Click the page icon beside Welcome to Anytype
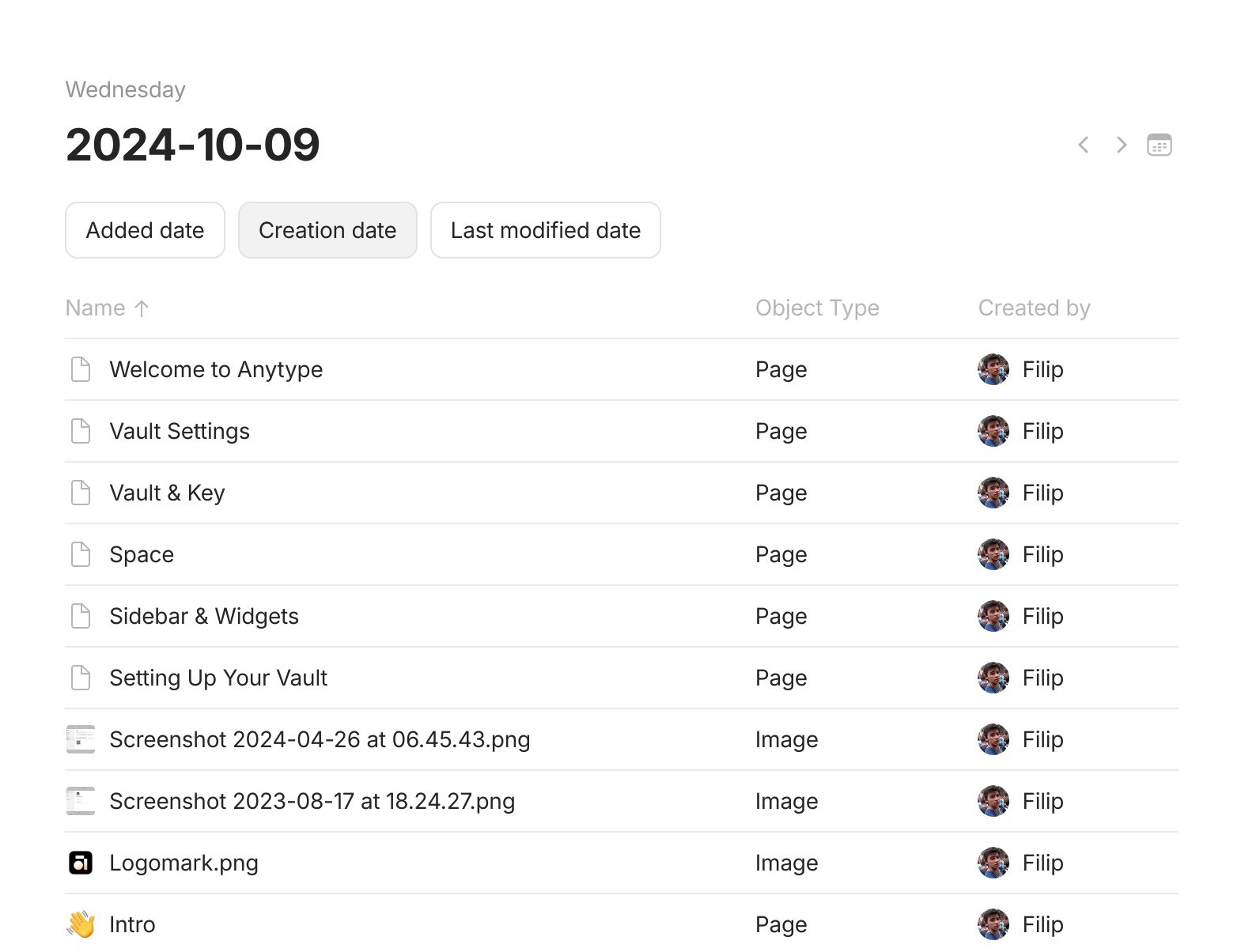Screen dimensions: 1260x952 coord(81,369)
